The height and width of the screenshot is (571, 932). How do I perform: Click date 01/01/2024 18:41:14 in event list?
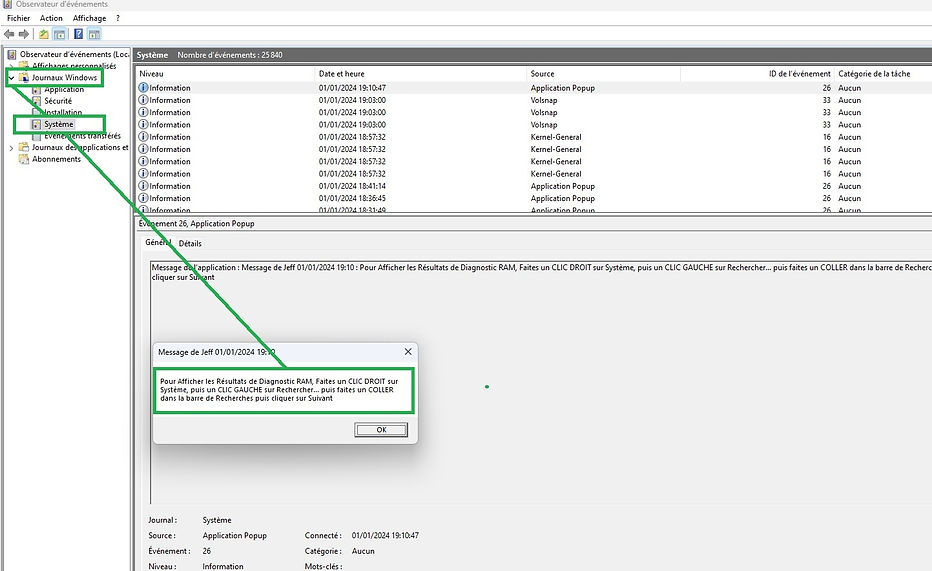(352, 186)
